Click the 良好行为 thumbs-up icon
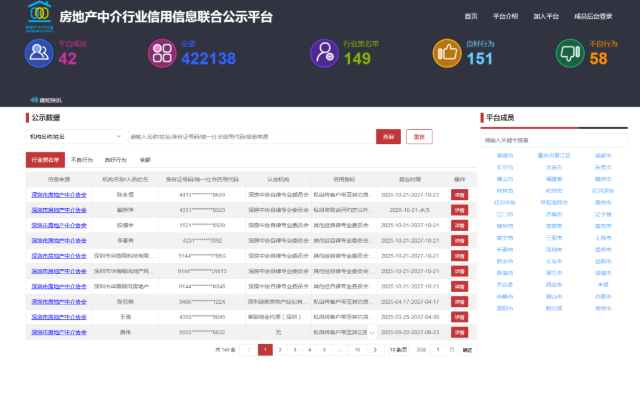 click(x=447, y=53)
